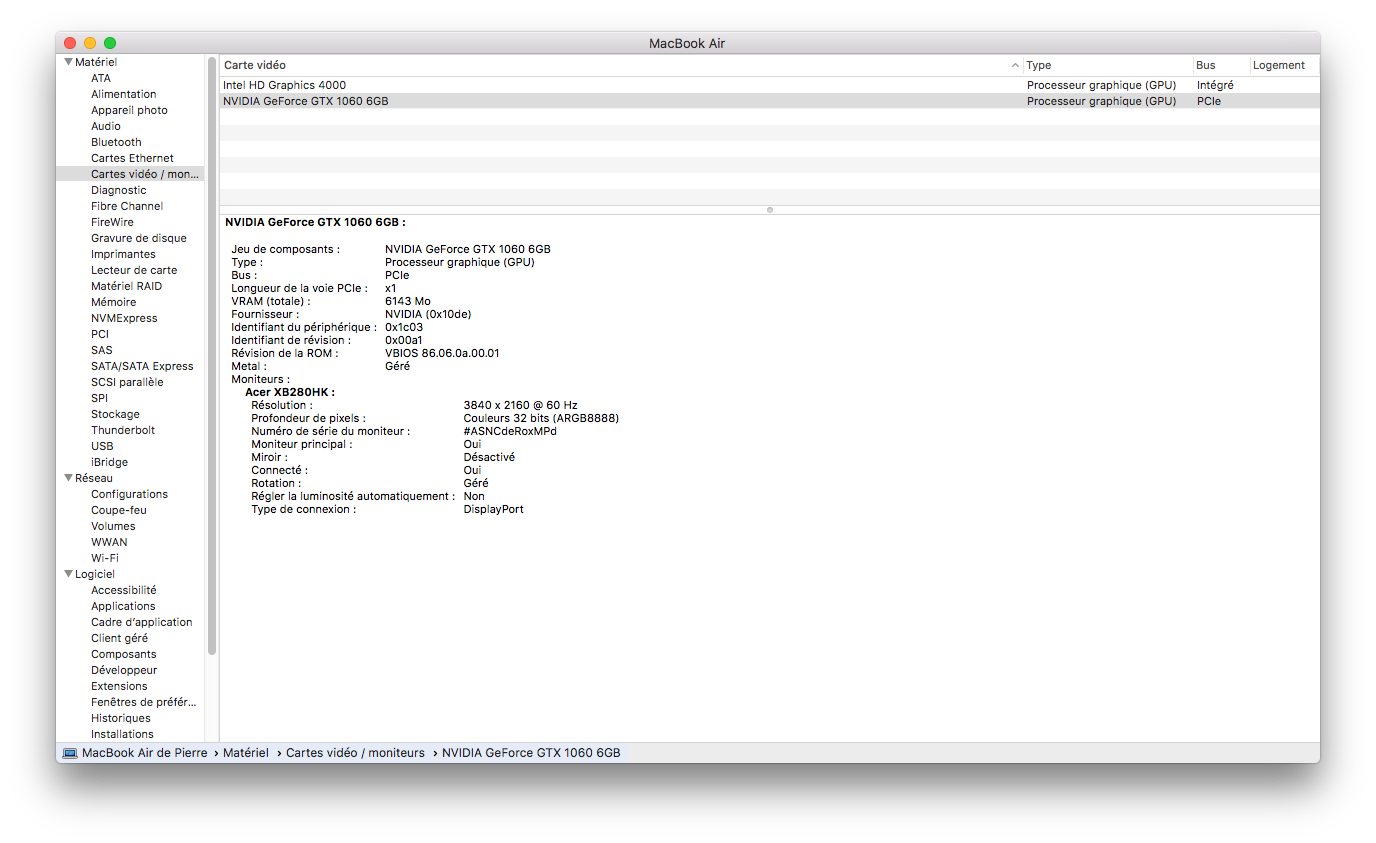Image resolution: width=1376 pixels, height=843 pixels.
Task: Open Applications in the sidebar
Action: click(x=123, y=606)
